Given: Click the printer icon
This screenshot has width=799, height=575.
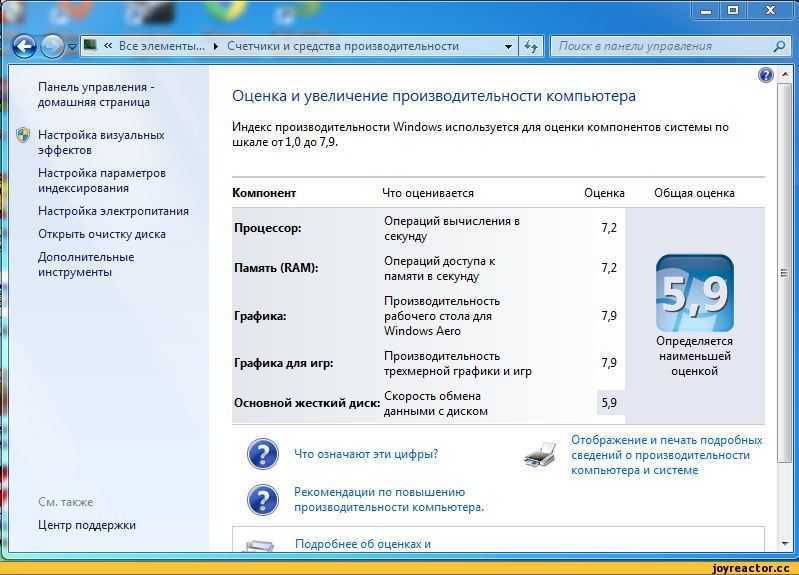Looking at the screenshot, I should (540, 455).
